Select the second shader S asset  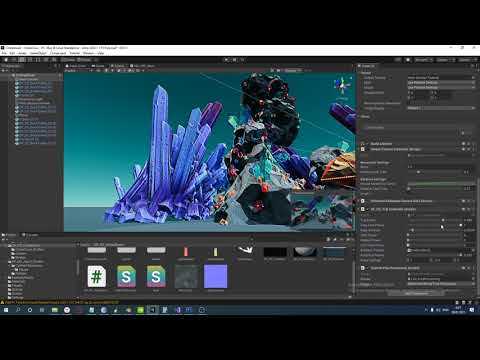click(x=156, y=277)
